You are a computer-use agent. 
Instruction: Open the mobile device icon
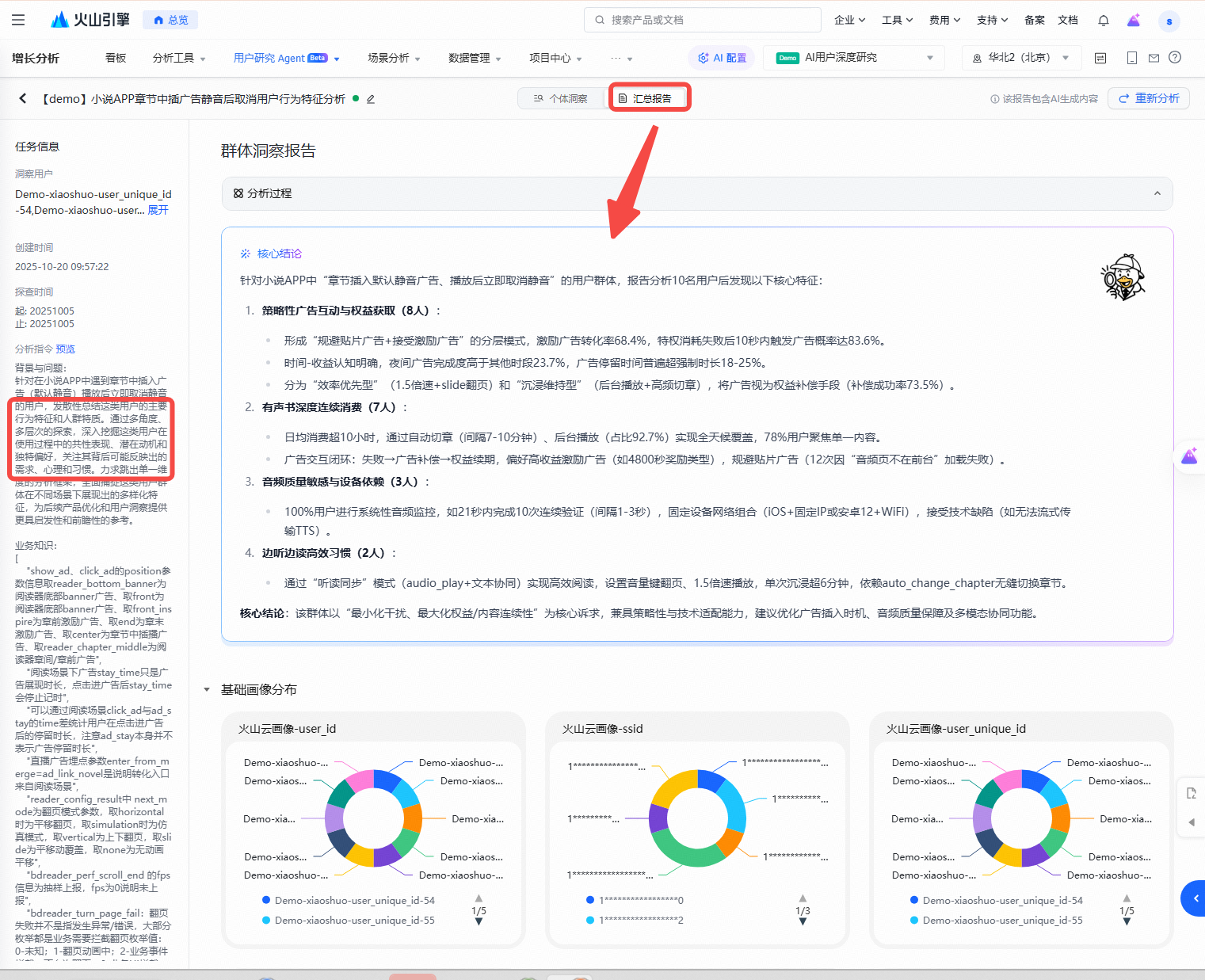click(1132, 58)
